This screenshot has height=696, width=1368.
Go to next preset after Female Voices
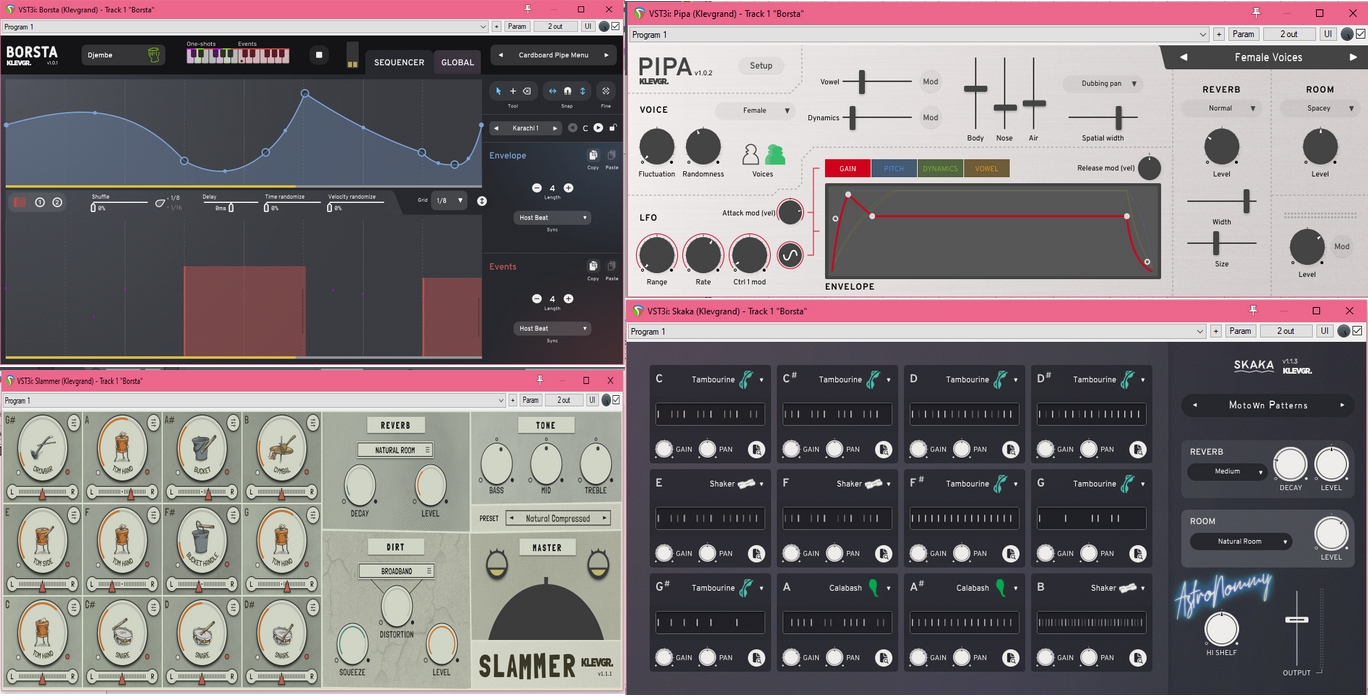(x=1354, y=57)
